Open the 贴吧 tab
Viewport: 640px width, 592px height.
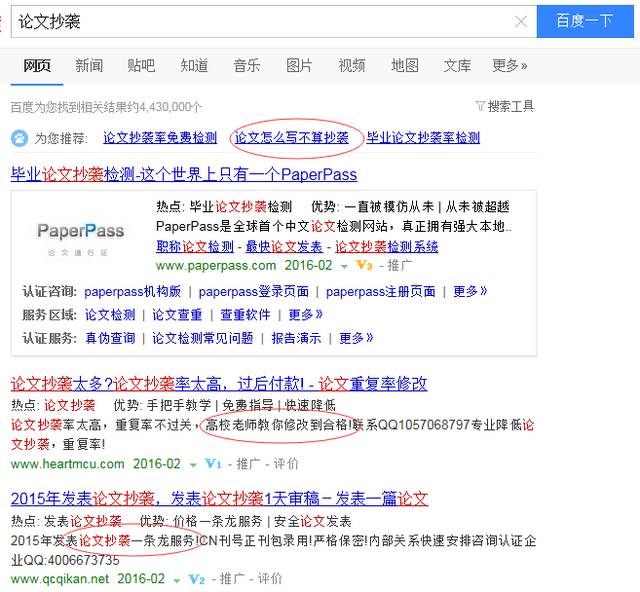coord(141,65)
